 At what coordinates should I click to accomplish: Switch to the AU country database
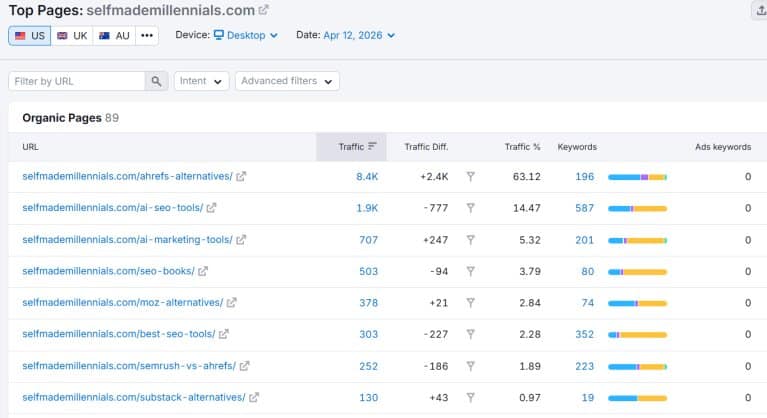114,36
